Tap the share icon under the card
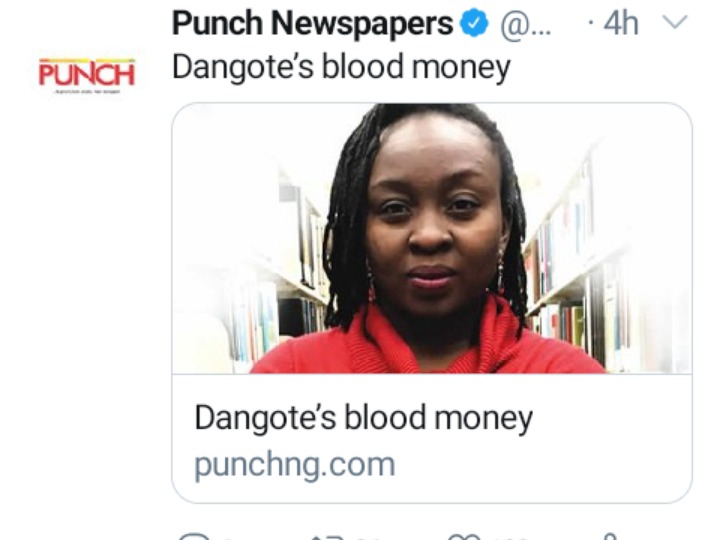Image resolution: width=720 pixels, height=540 pixels. [609, 536]
